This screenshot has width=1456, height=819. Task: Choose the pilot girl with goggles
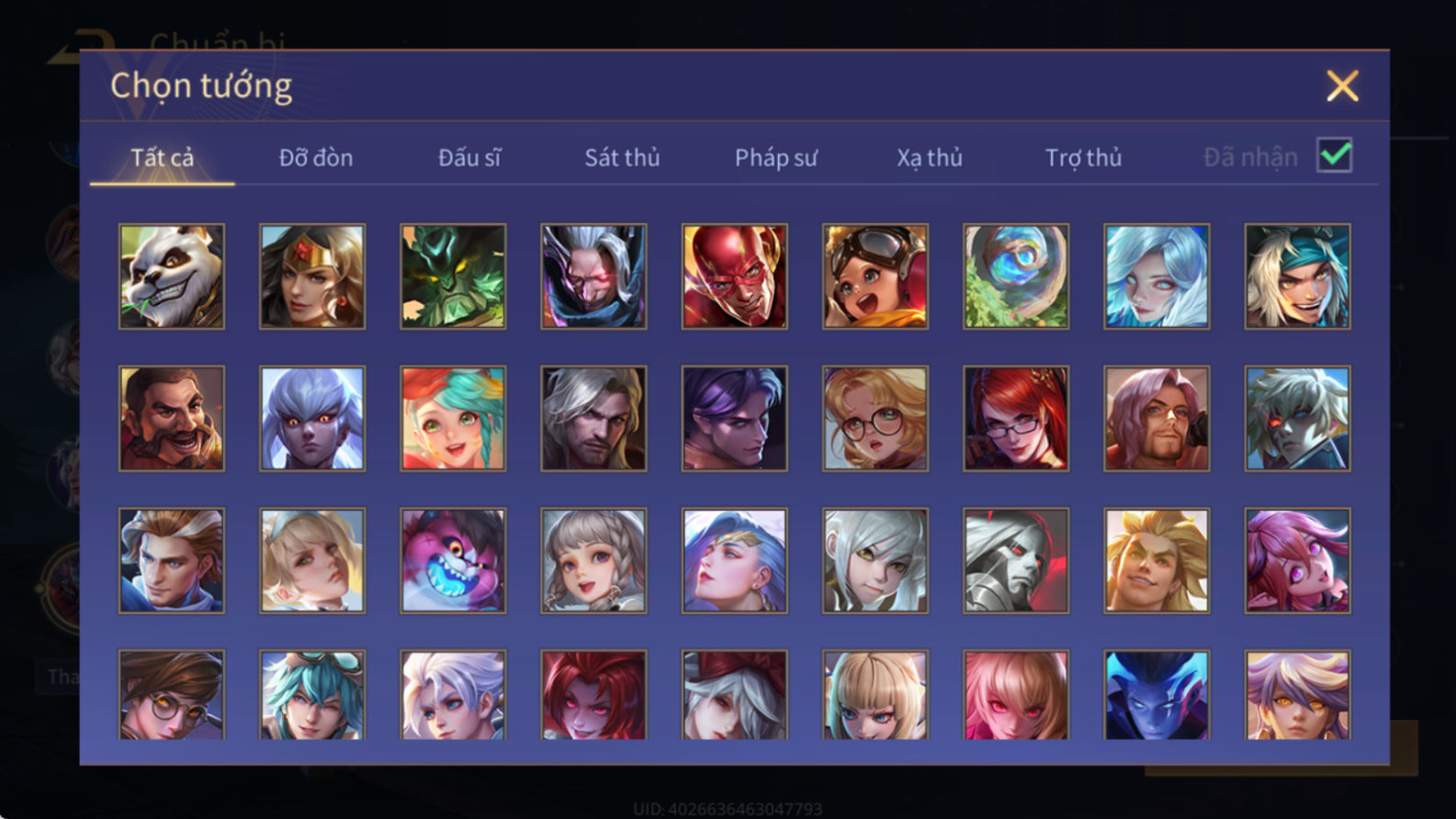(x=875, y=276)
